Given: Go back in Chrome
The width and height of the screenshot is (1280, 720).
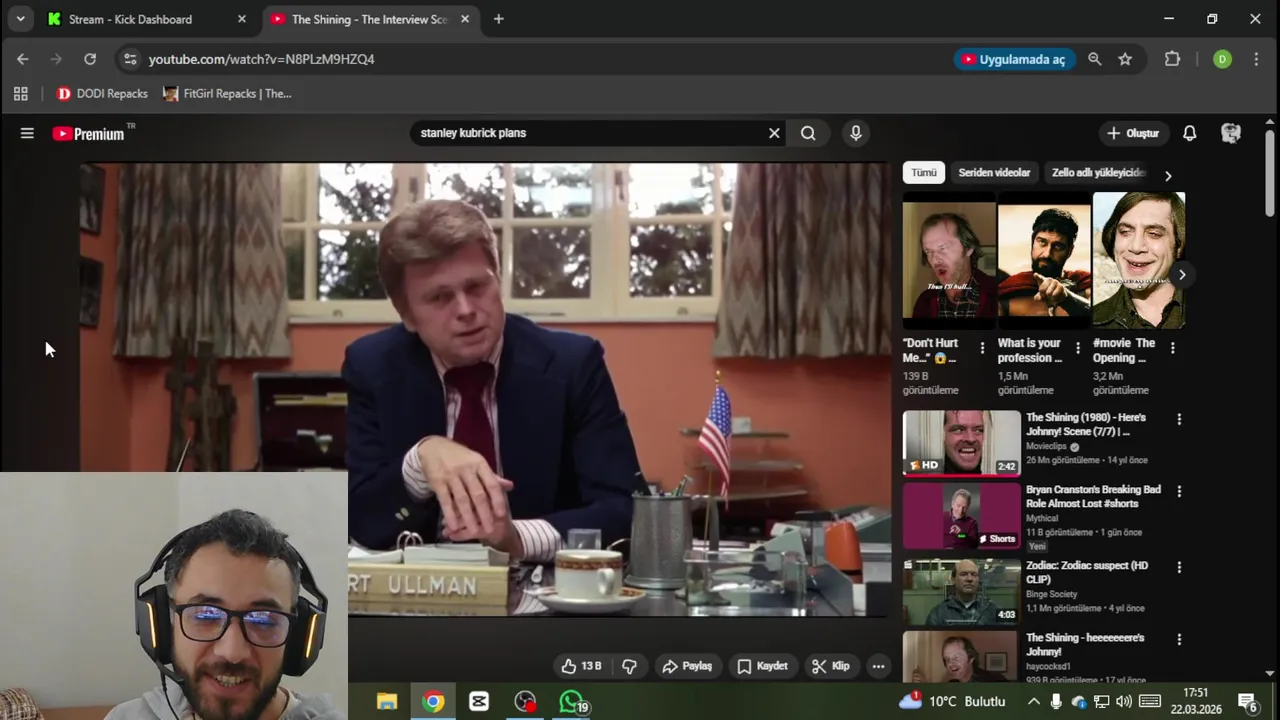Looking at the screenshot, I should 23,59.
